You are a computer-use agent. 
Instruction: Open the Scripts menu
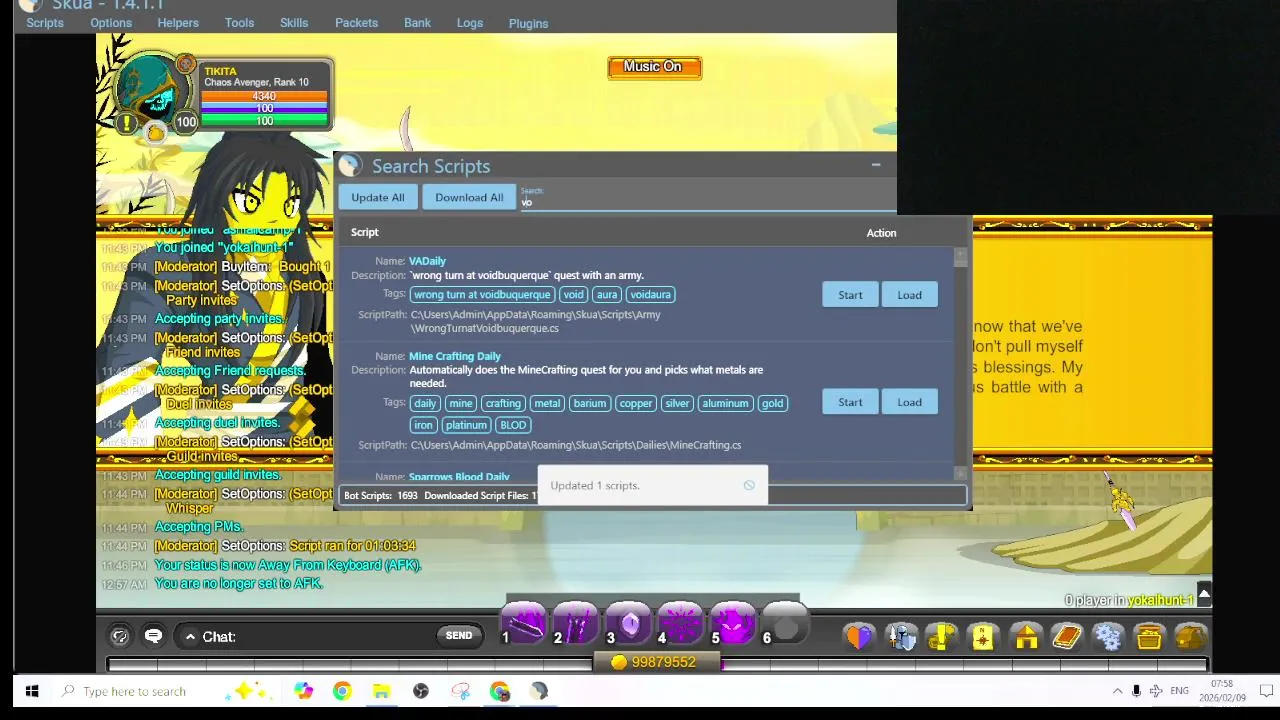coord(45,23)
